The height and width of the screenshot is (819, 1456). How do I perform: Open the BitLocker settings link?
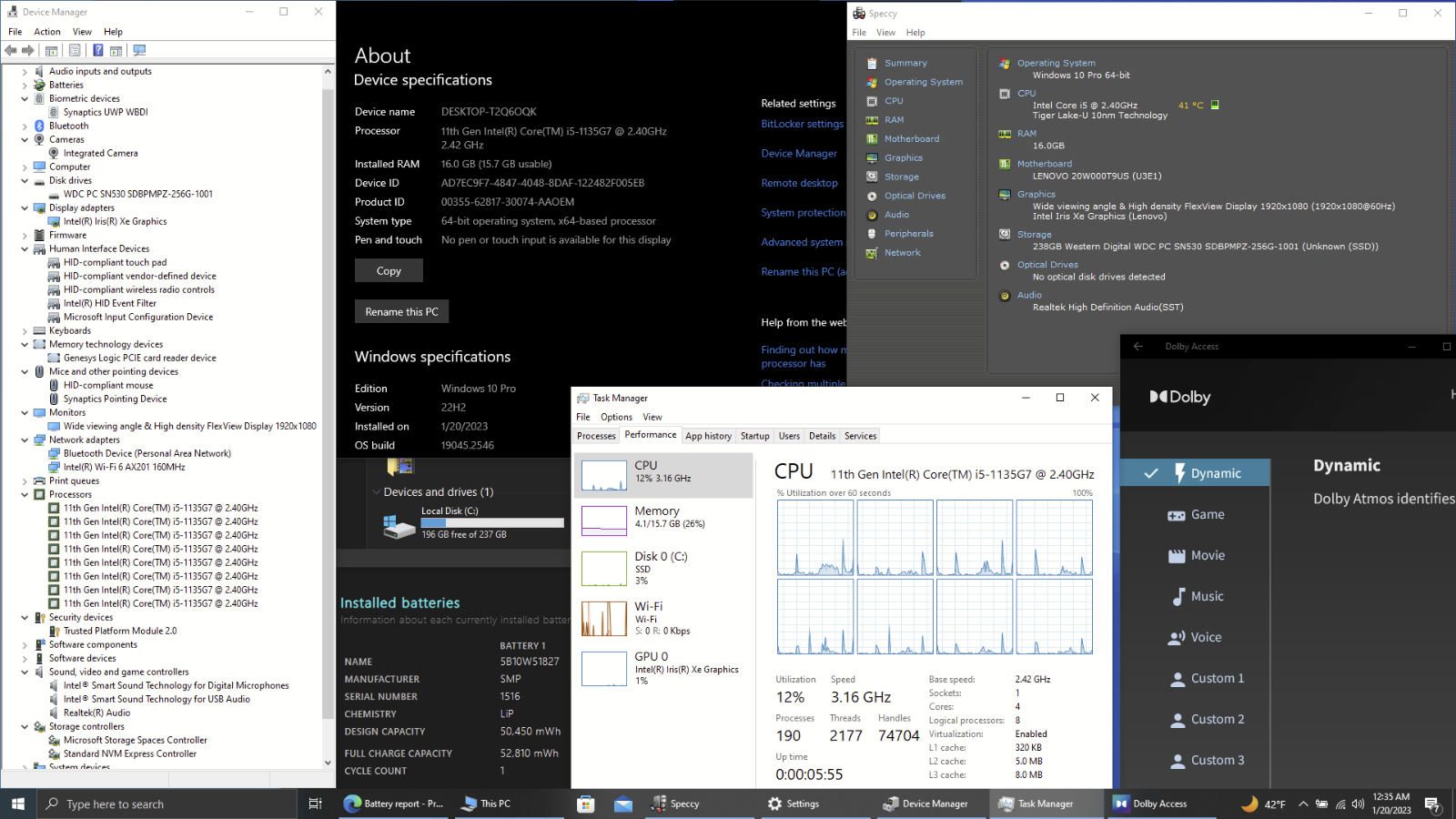pyautogui.click(x=803, y=124)
